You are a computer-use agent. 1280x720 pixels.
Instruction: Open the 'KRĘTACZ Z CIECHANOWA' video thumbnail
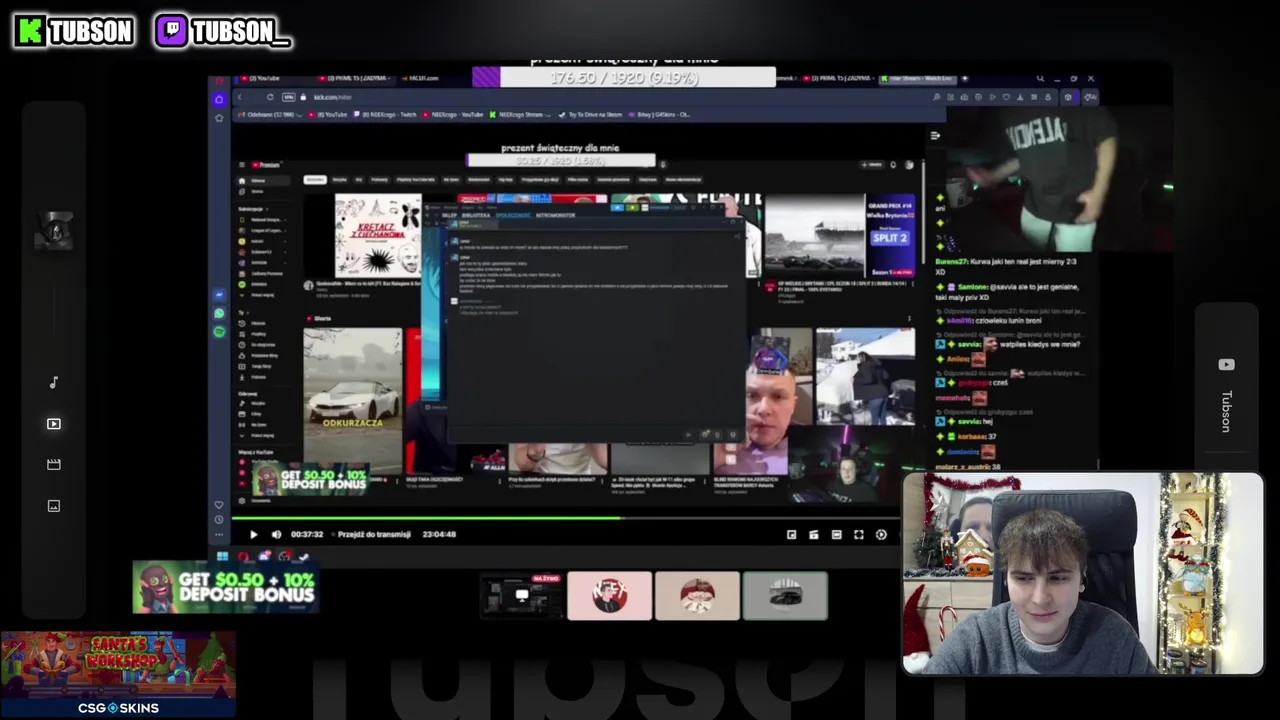[378, 236]
